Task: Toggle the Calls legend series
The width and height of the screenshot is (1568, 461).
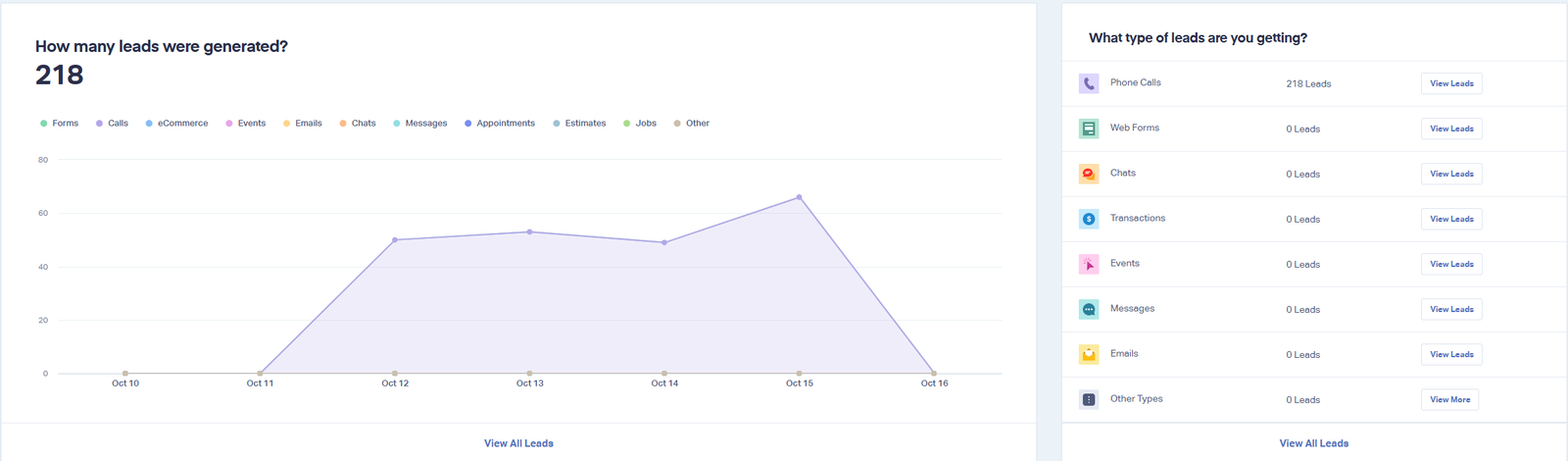Action: 112,124
